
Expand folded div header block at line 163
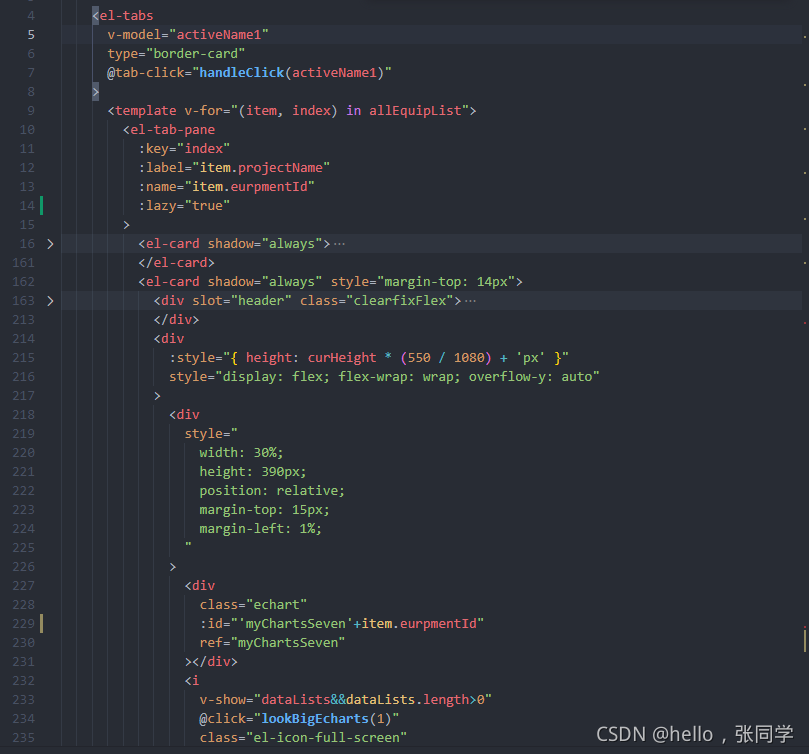click(x=50, y=301)
